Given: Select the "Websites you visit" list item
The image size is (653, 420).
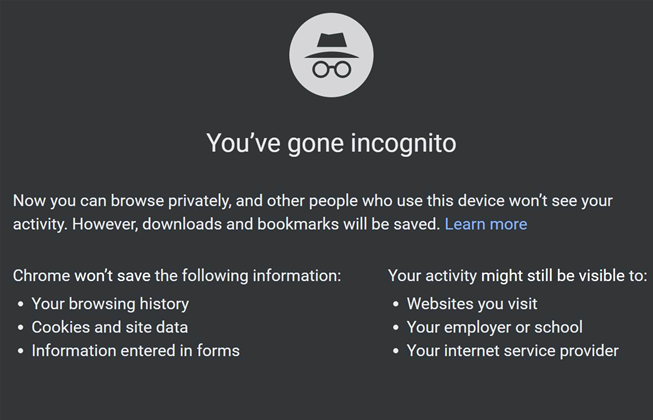Looking at the screenshot, I should click(x=472, y=303).
